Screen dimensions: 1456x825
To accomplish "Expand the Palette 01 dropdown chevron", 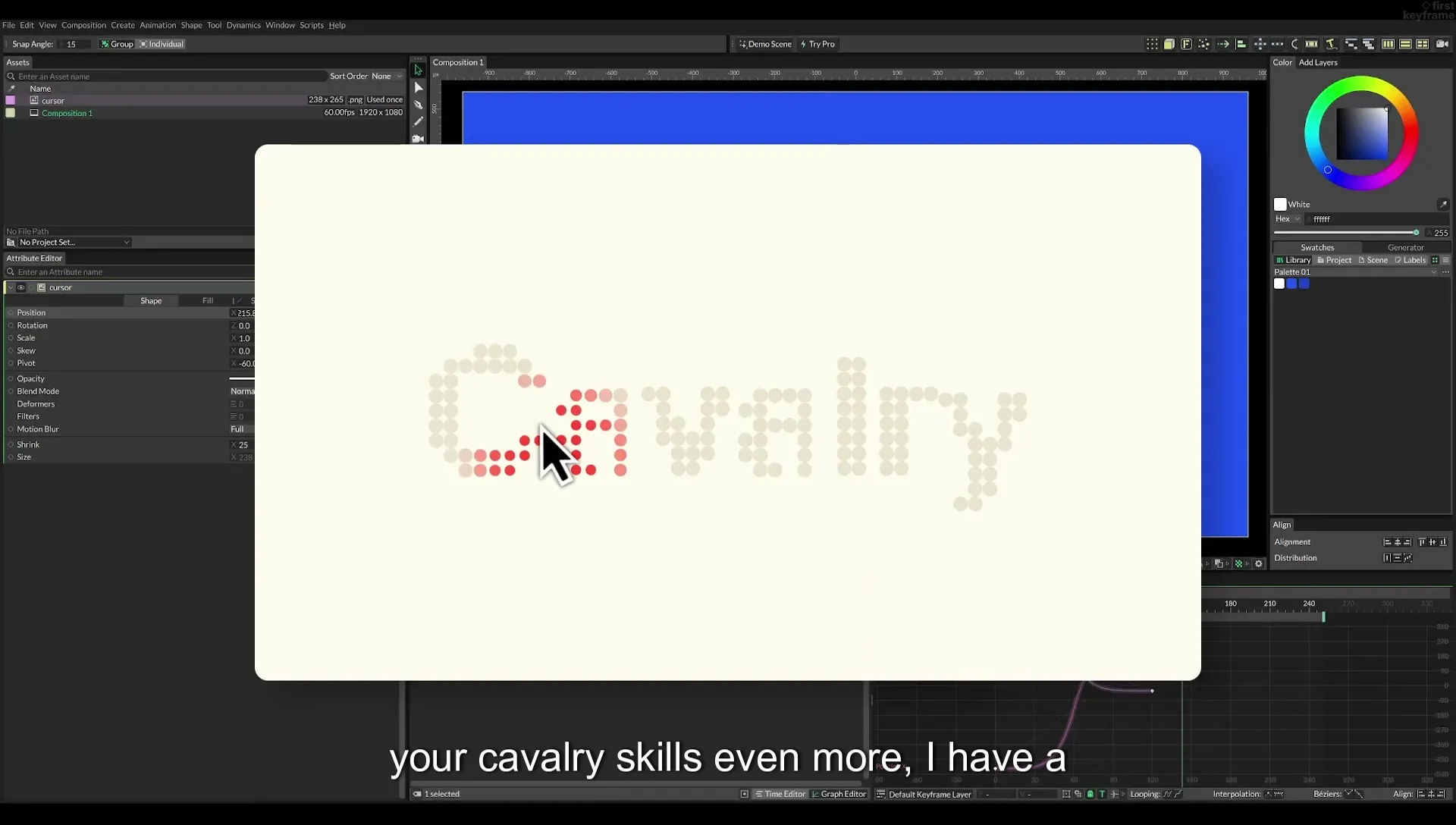I will click(1433, 272).
